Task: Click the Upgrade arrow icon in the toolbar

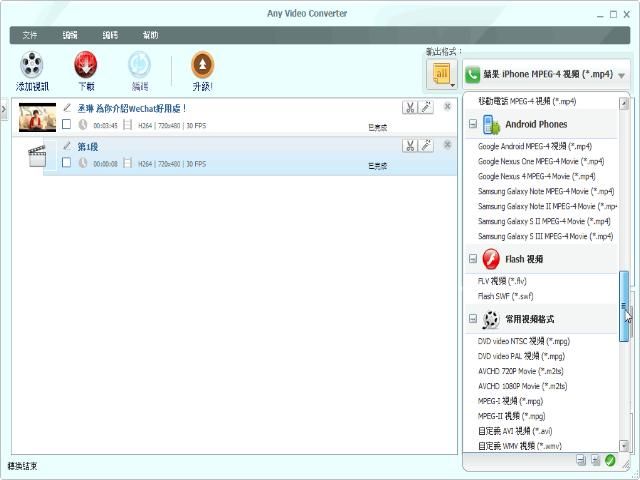Action: (202, 66)
